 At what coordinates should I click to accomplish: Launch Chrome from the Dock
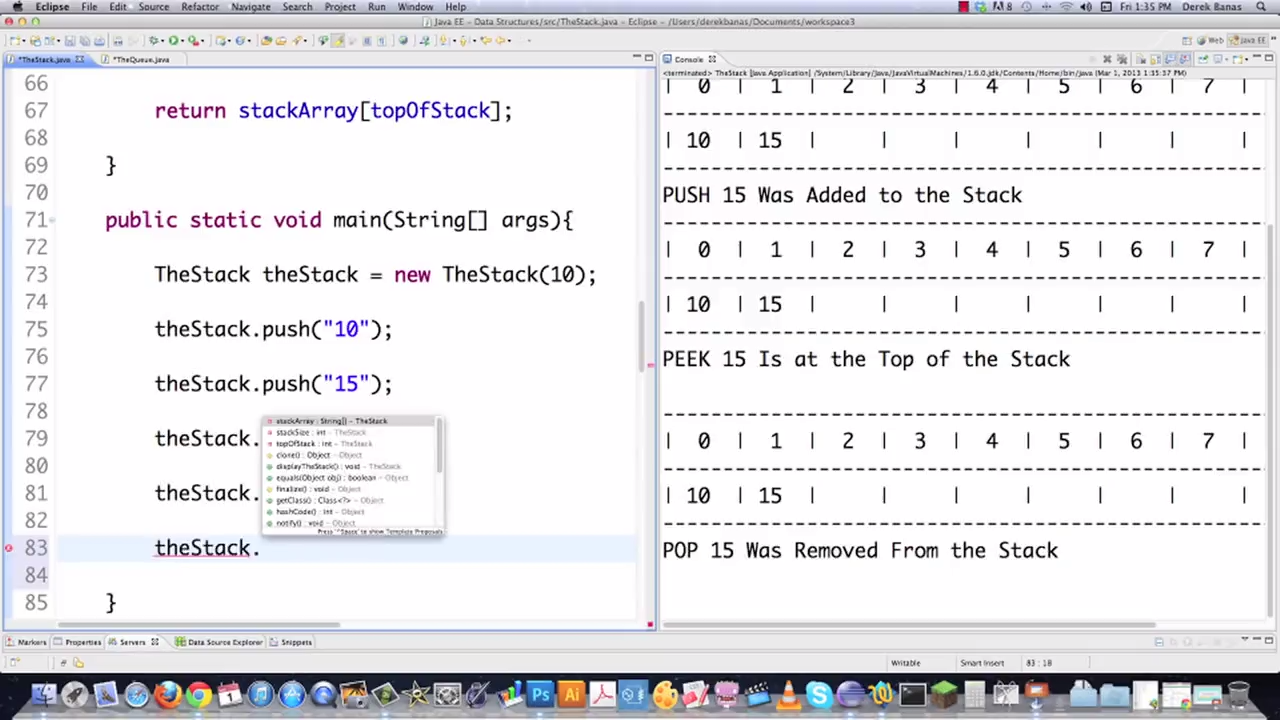tap(199, 694)
